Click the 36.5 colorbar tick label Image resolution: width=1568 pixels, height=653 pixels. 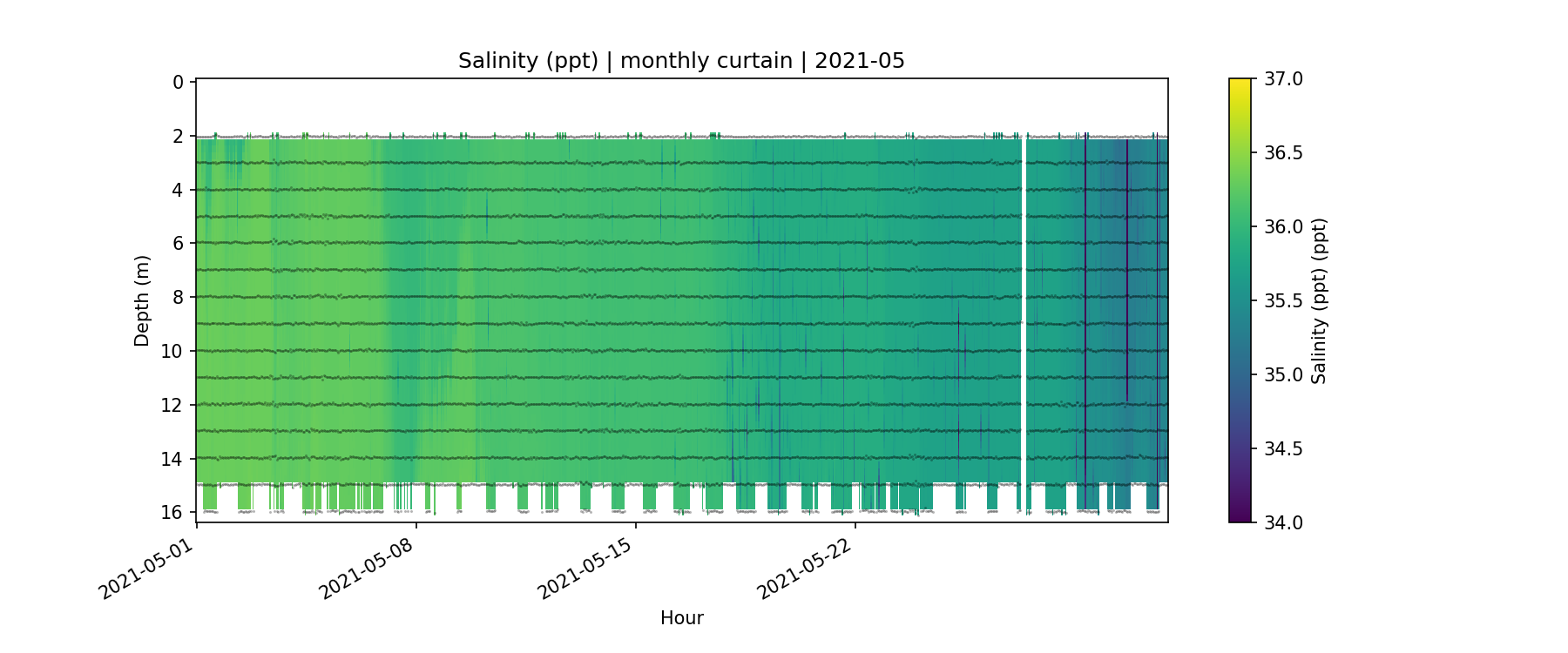(x=1283, y=153)
